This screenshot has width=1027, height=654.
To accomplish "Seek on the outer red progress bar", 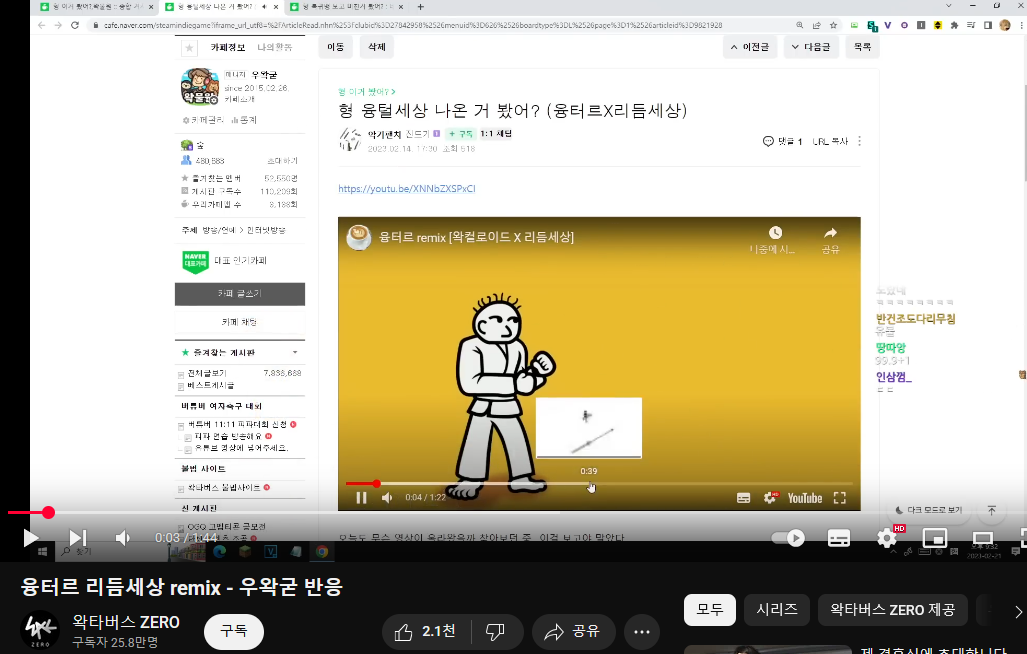I will click(x=514, y=513).
